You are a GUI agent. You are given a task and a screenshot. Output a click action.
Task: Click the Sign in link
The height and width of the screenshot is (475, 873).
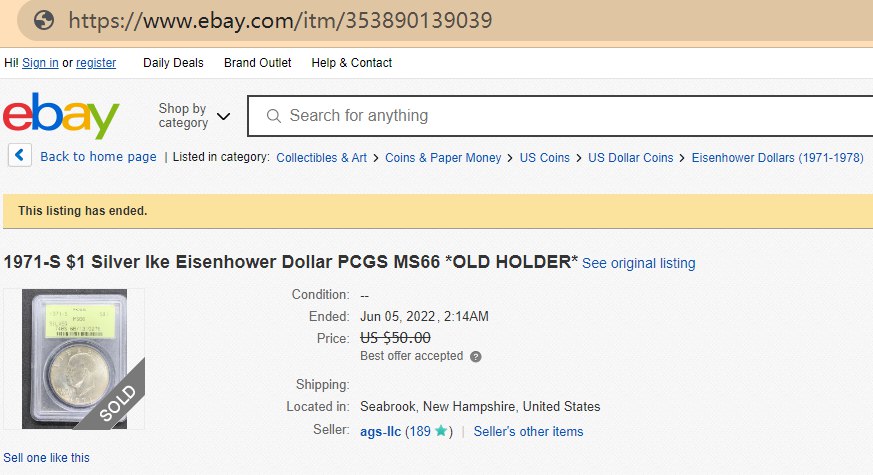[40, 63]
